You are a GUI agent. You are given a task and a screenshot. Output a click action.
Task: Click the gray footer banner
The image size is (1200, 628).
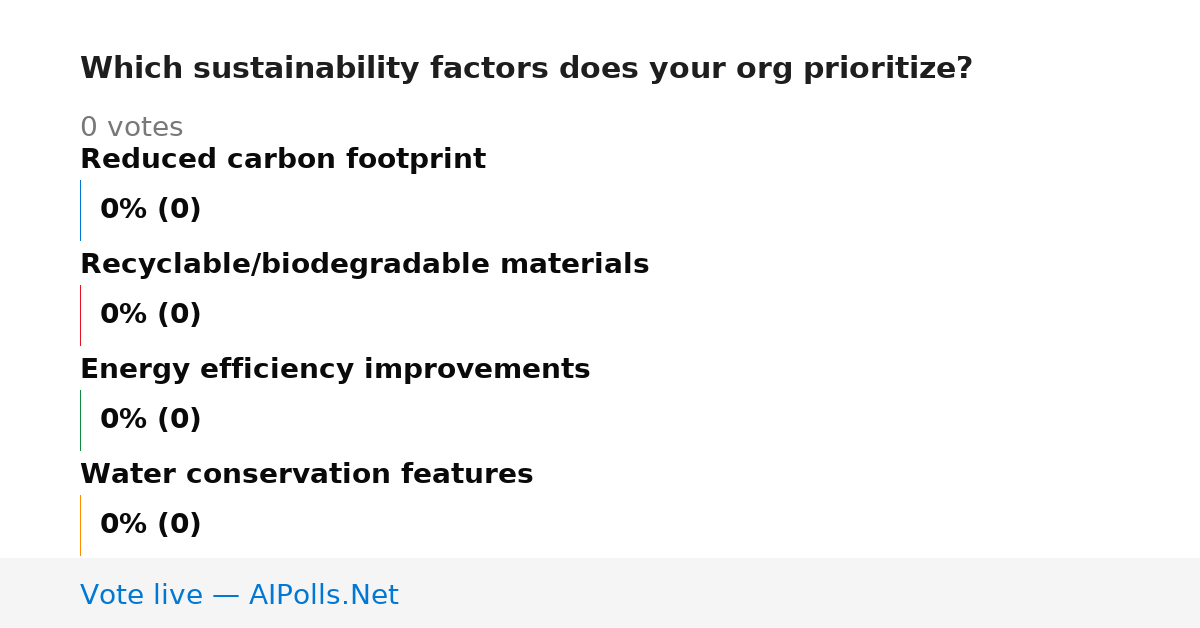tap(600, 593)
